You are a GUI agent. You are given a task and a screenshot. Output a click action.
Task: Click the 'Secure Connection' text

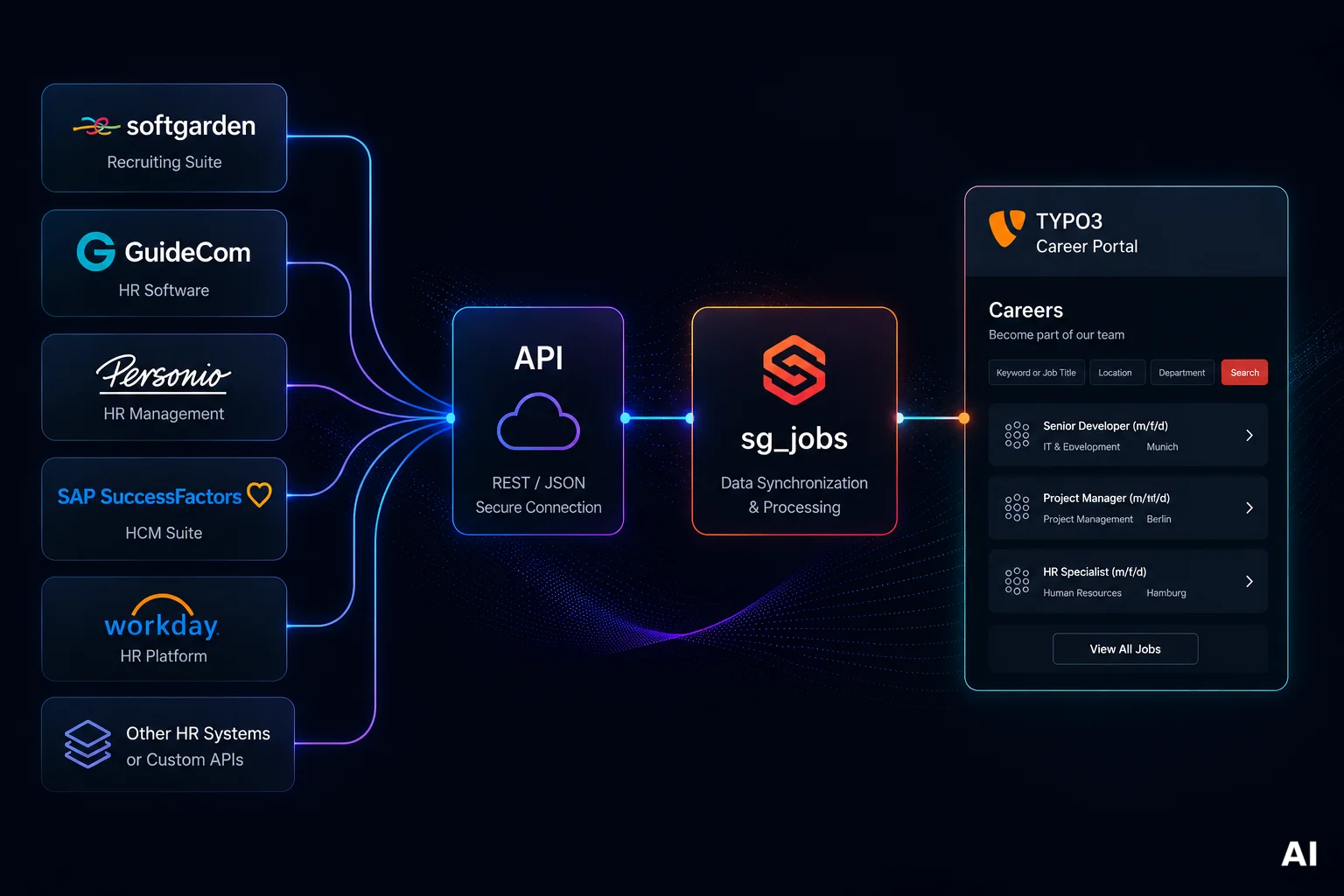538,507
